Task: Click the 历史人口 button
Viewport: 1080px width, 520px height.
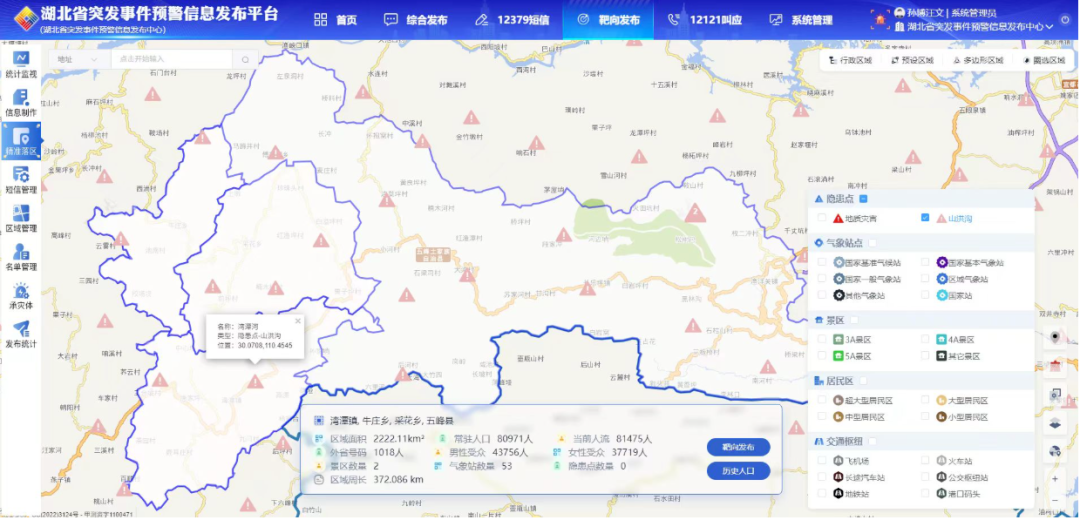Action: click(x=738, y=471)
